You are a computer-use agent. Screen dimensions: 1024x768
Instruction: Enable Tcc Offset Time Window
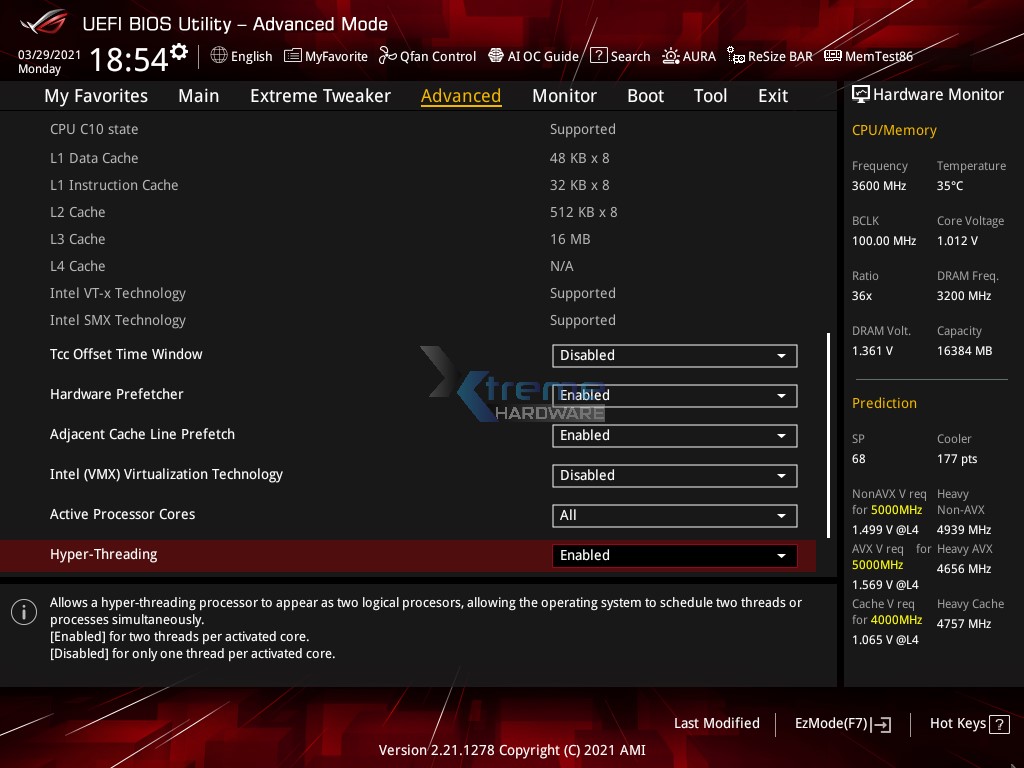click(x=674, y=355)
